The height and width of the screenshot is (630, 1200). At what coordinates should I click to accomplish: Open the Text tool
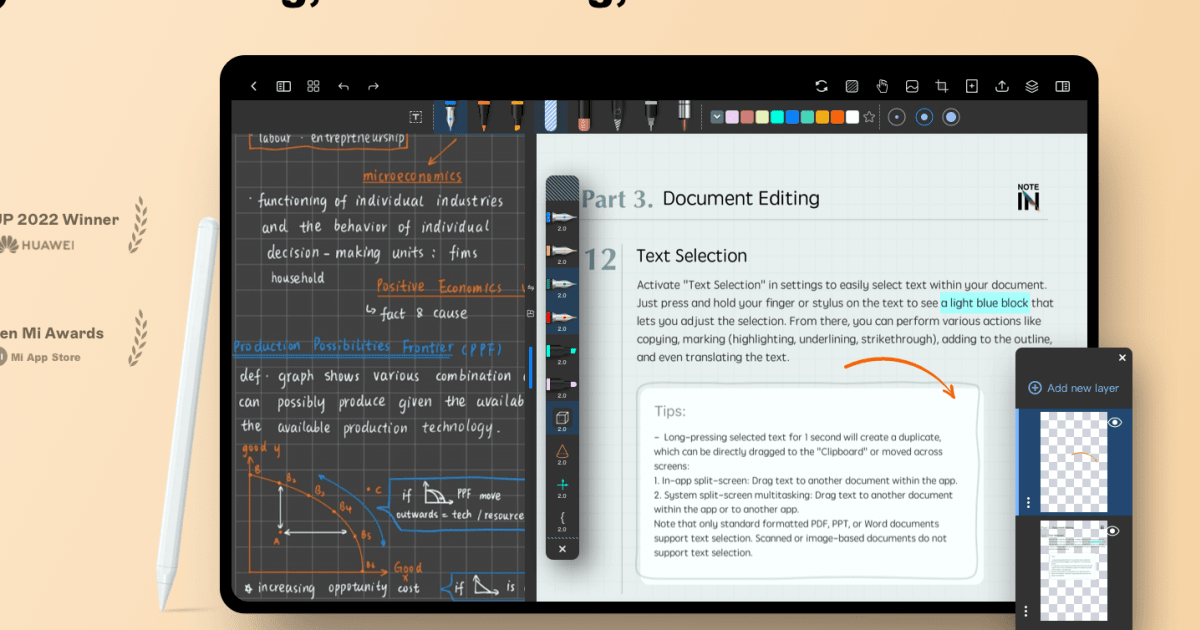click(415, 116)
